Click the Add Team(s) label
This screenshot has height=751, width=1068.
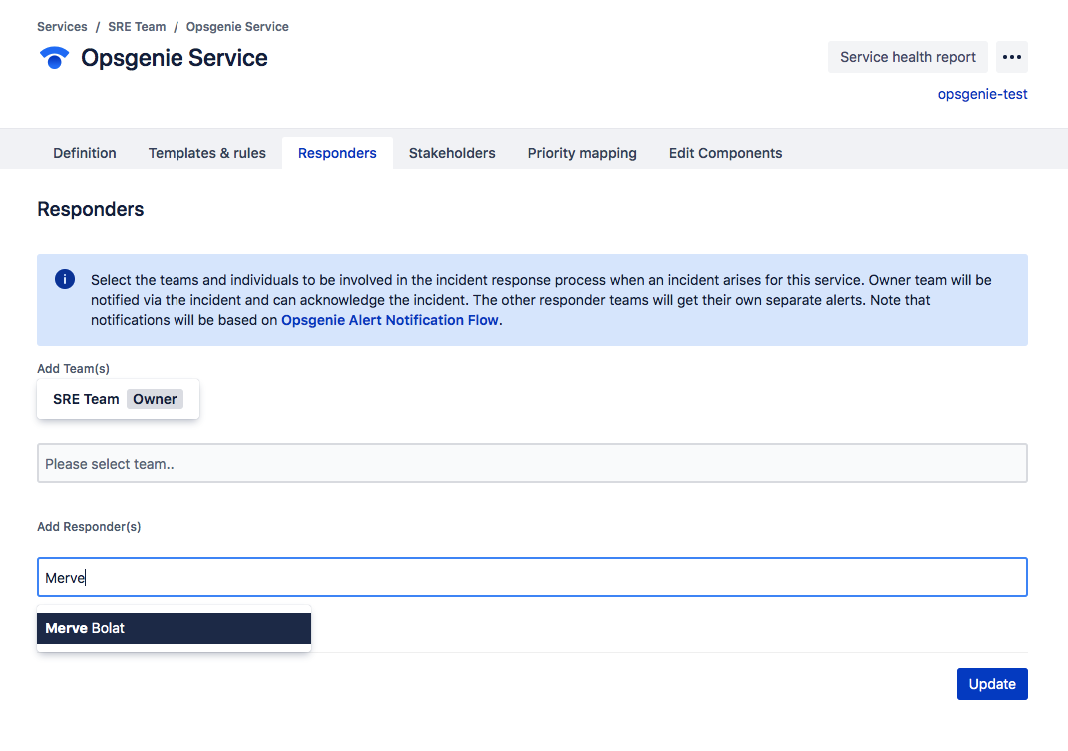pyautogui.click(x=74, y=368)
